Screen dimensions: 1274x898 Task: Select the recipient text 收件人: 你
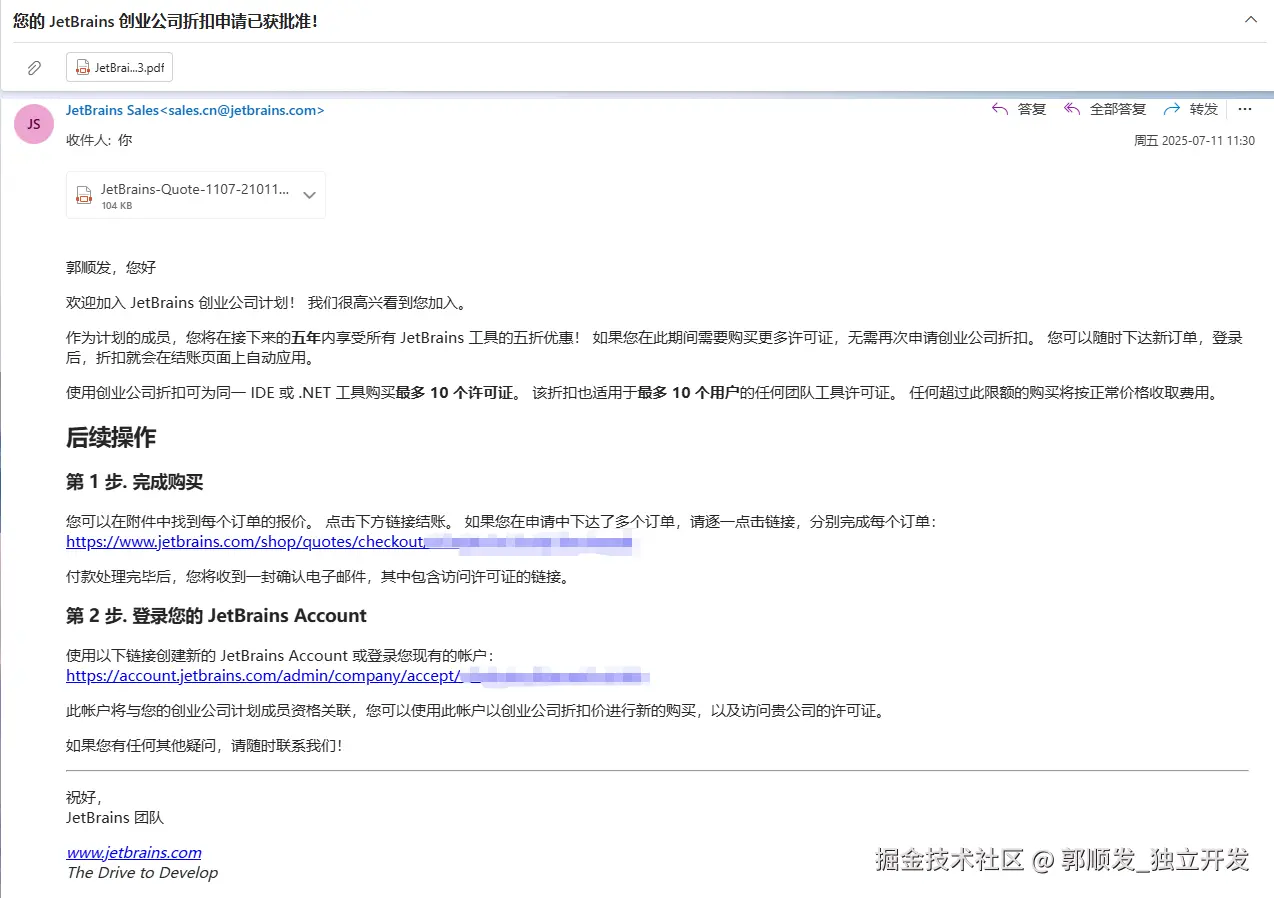[97, 140]
